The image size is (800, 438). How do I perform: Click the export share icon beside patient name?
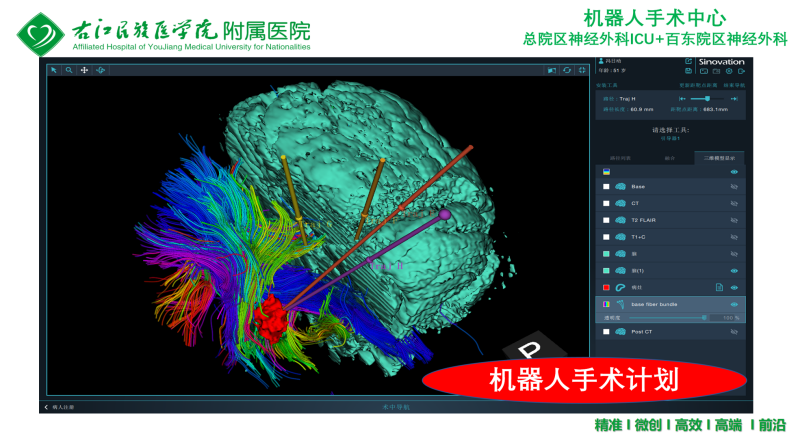[688, 61]
